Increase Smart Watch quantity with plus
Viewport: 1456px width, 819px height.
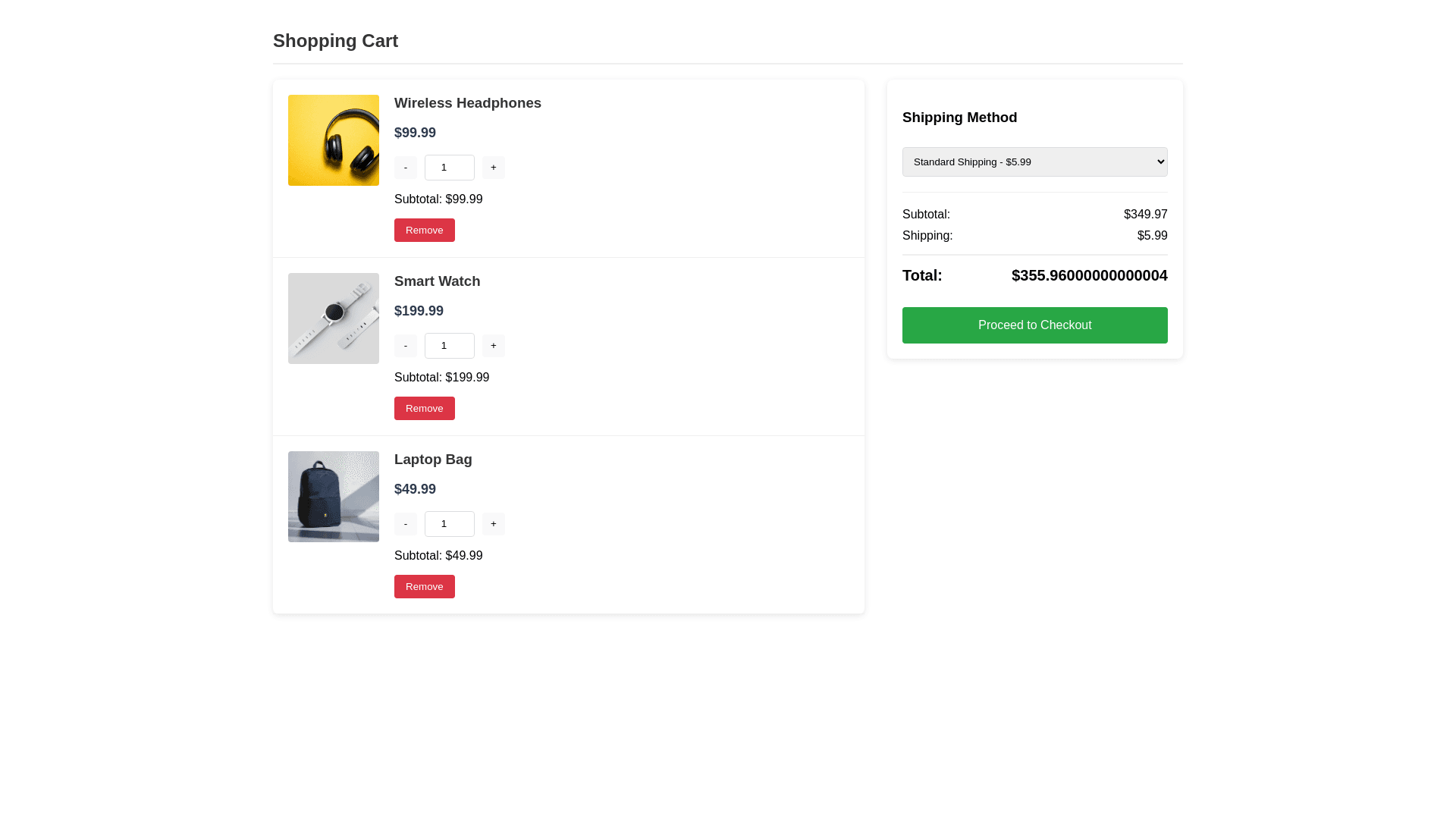493,346
